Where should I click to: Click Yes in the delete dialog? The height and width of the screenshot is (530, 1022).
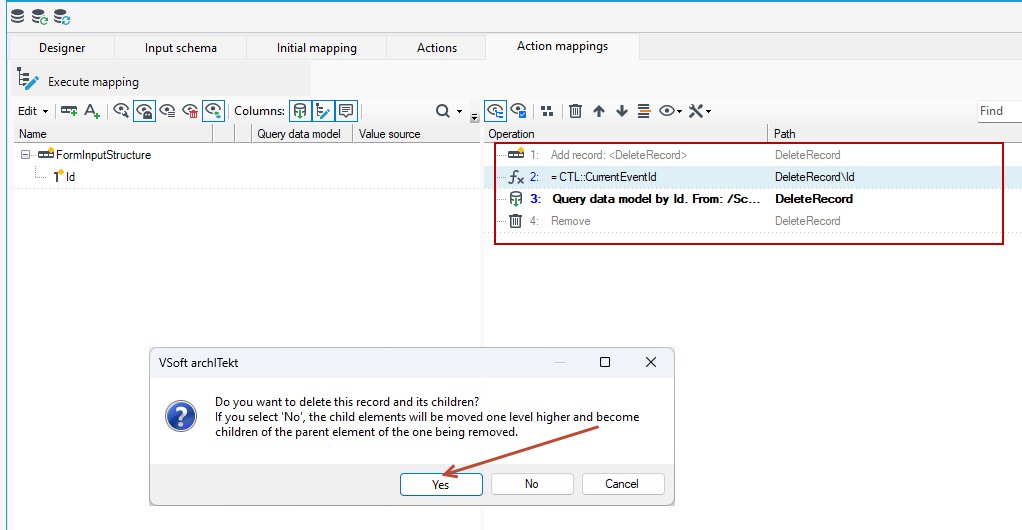[441, 484]
